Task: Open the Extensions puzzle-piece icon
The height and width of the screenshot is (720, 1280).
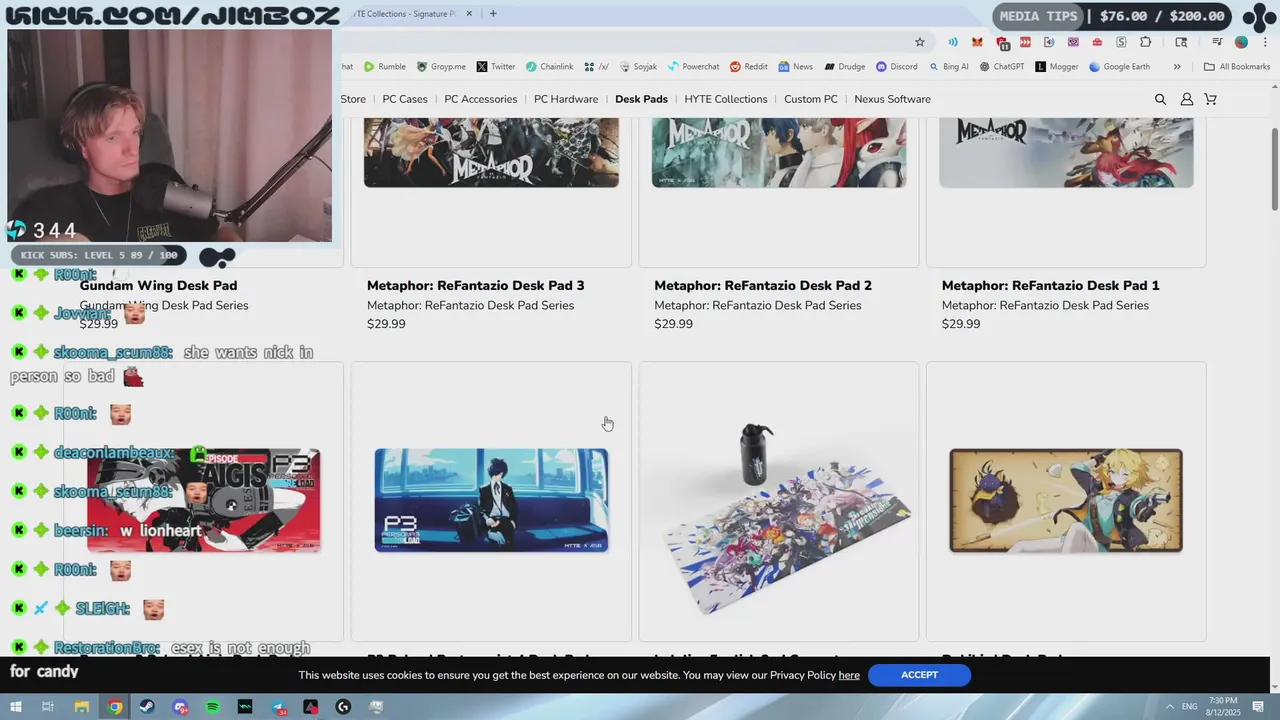Action: tap(1146, 42)
